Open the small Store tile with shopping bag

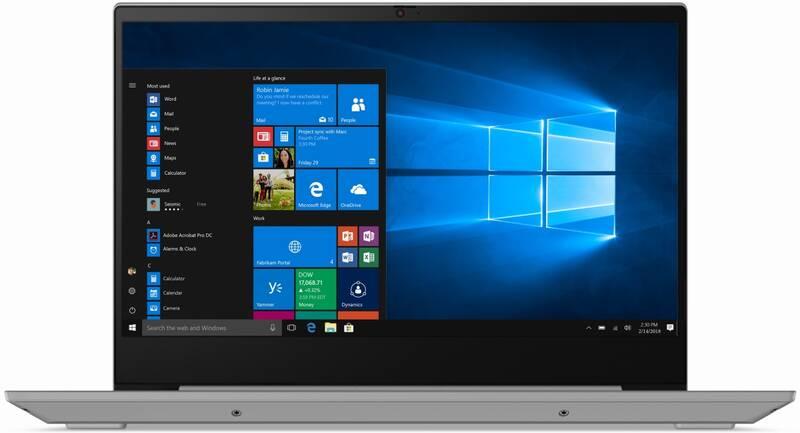click(263, 158)
